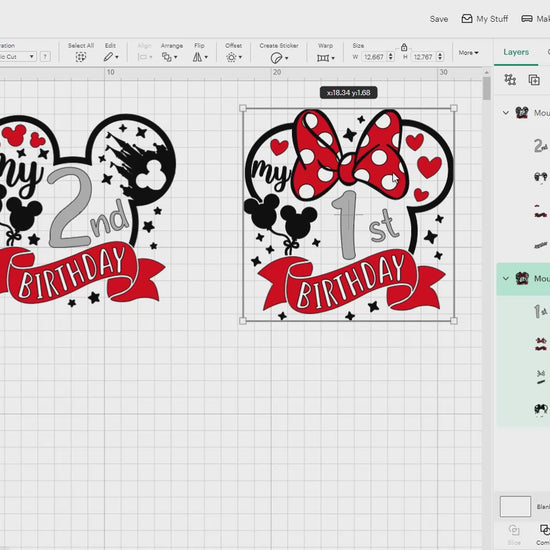This screenshot has height=550, width=550.
Task: Click the vertical canvas scrollbar
Action: click(486, 88)
